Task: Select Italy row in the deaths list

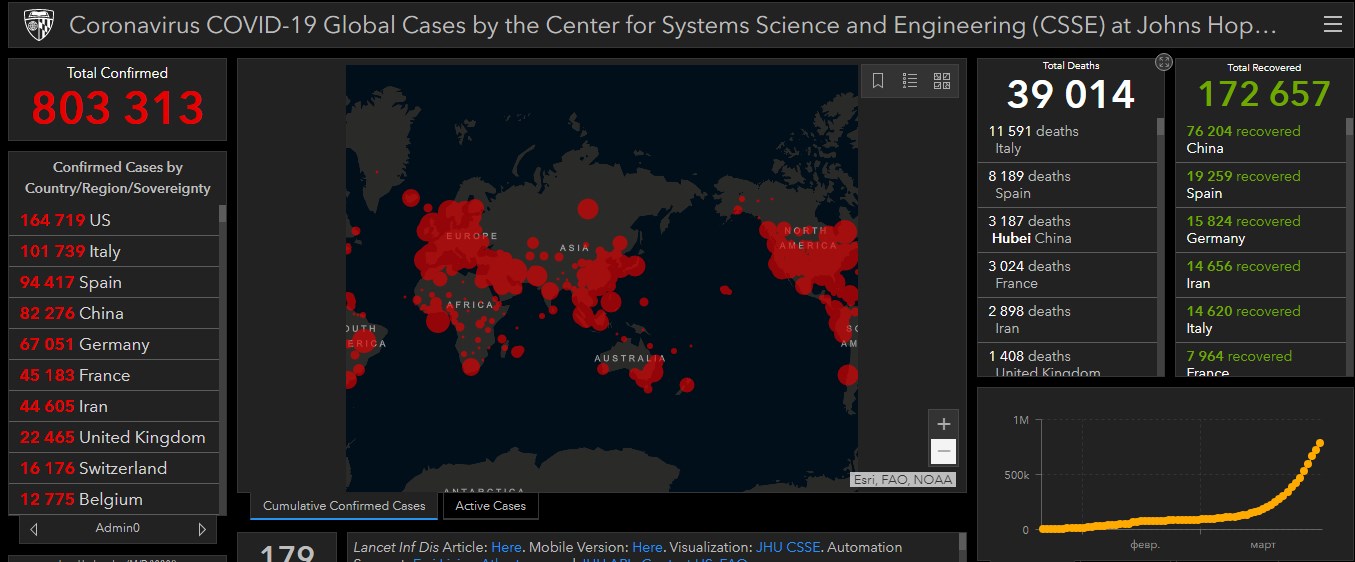Action: point(1068,140)
